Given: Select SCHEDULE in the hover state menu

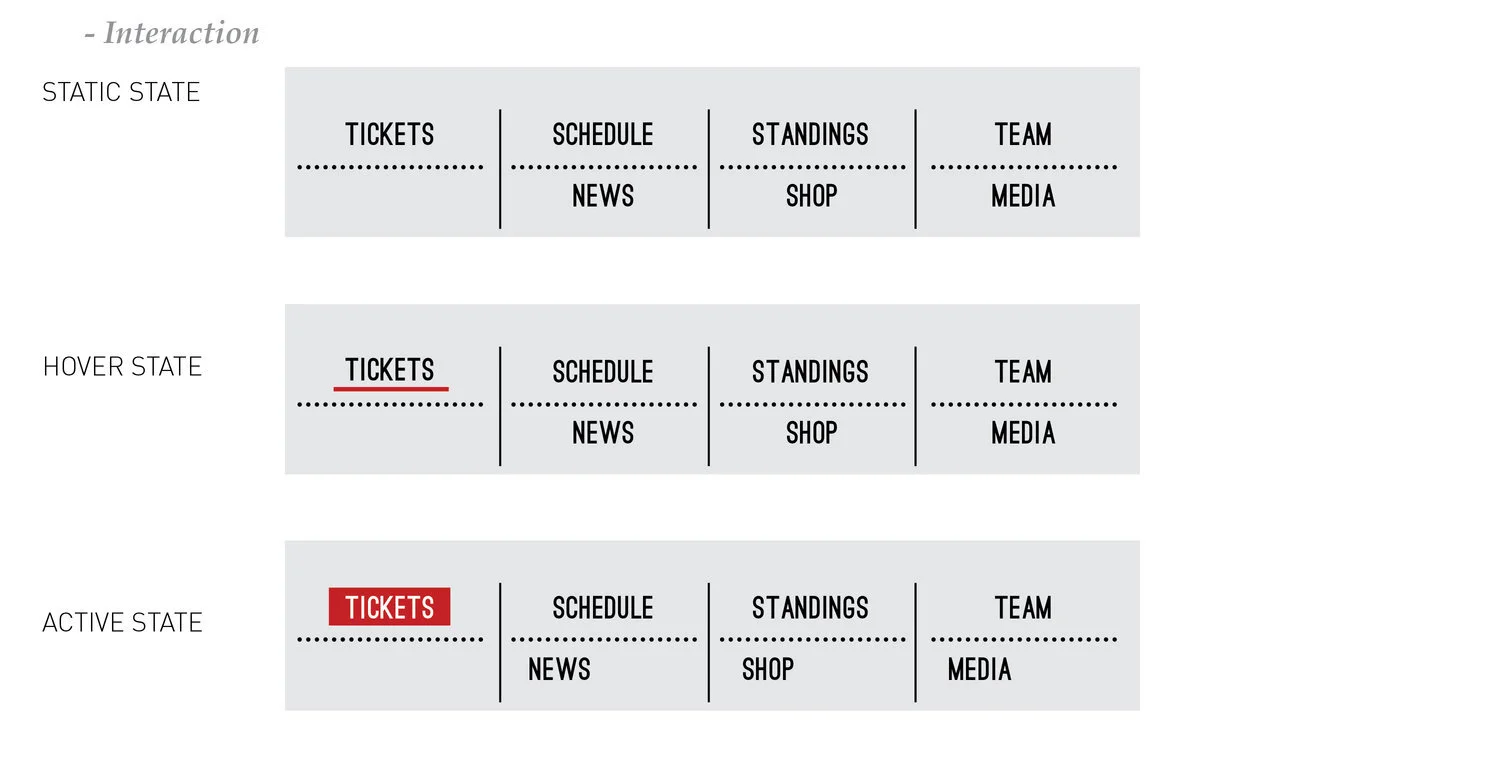Looking at the screenshot, I should tap(603, 371).
